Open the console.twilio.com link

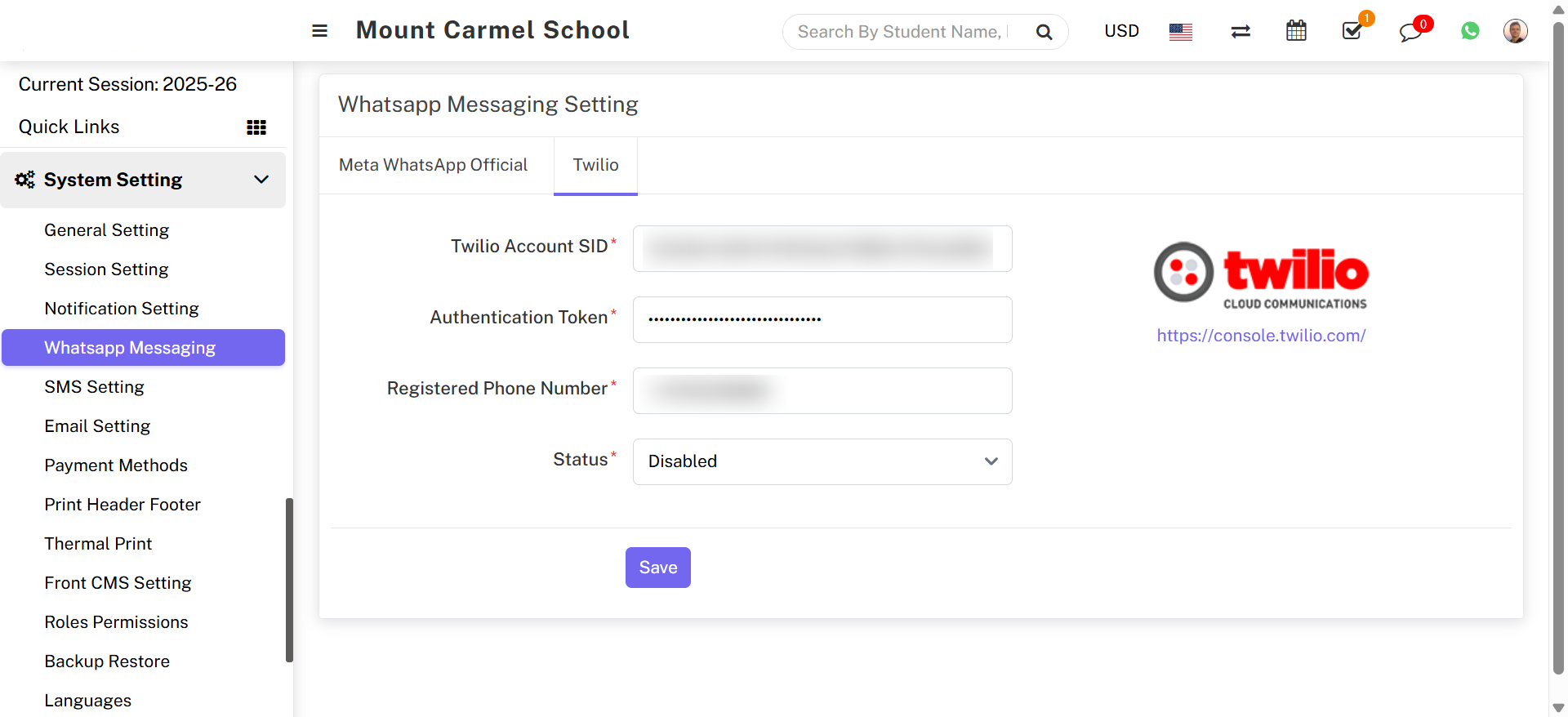click(1261, 336)
